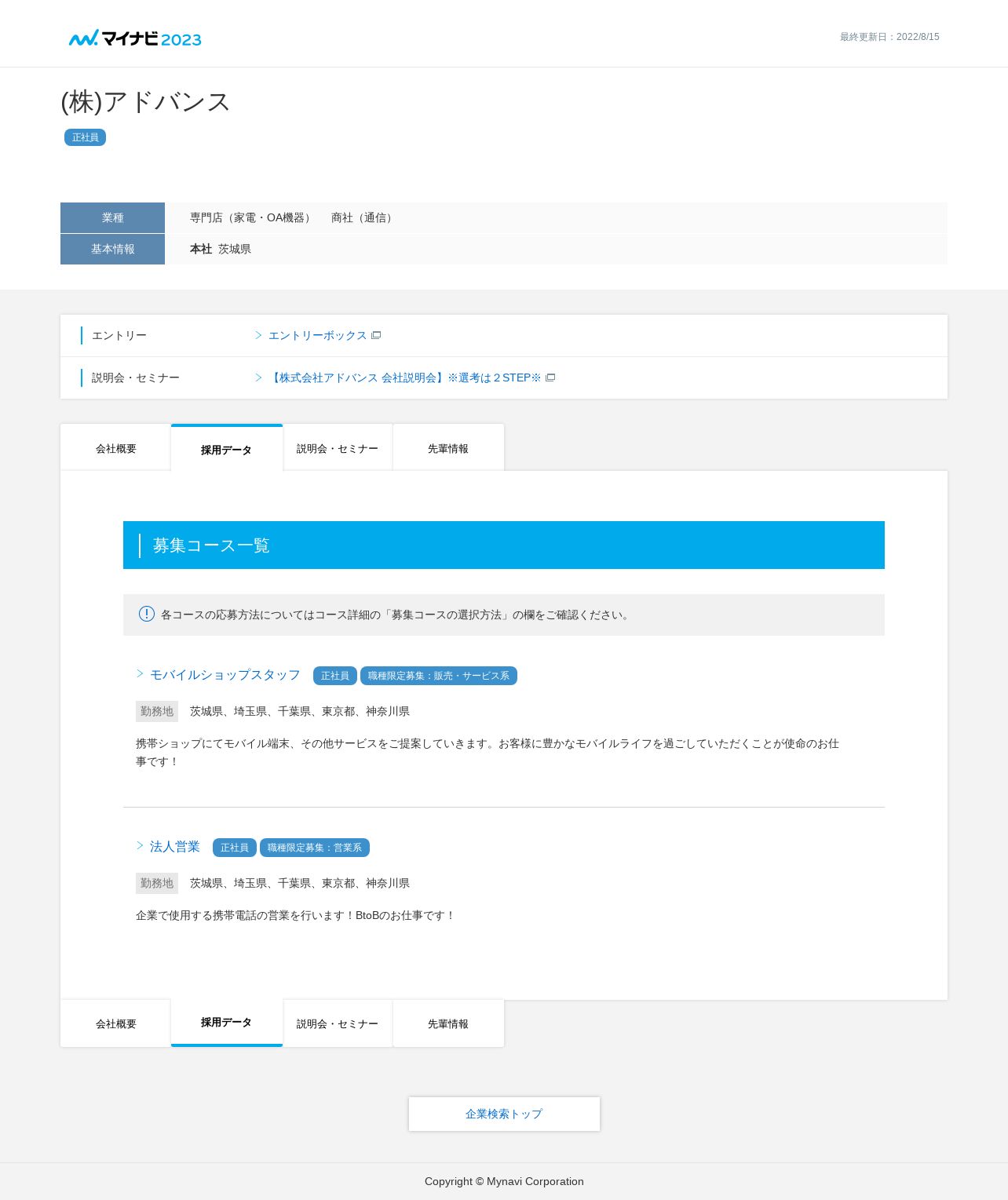Click the 説明会・セミナー row label
This screenshot has width=1008, height=1200.
pyautogui.click(x=136, y=378)
